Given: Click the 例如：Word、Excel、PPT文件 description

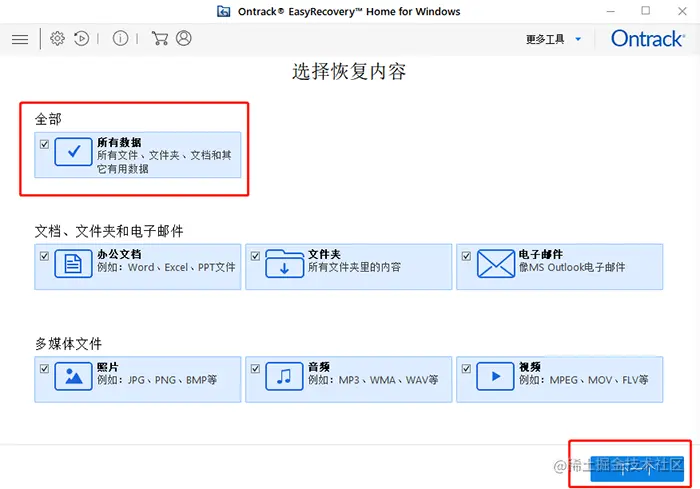Looking at the screenshot, I should [166, 267].
